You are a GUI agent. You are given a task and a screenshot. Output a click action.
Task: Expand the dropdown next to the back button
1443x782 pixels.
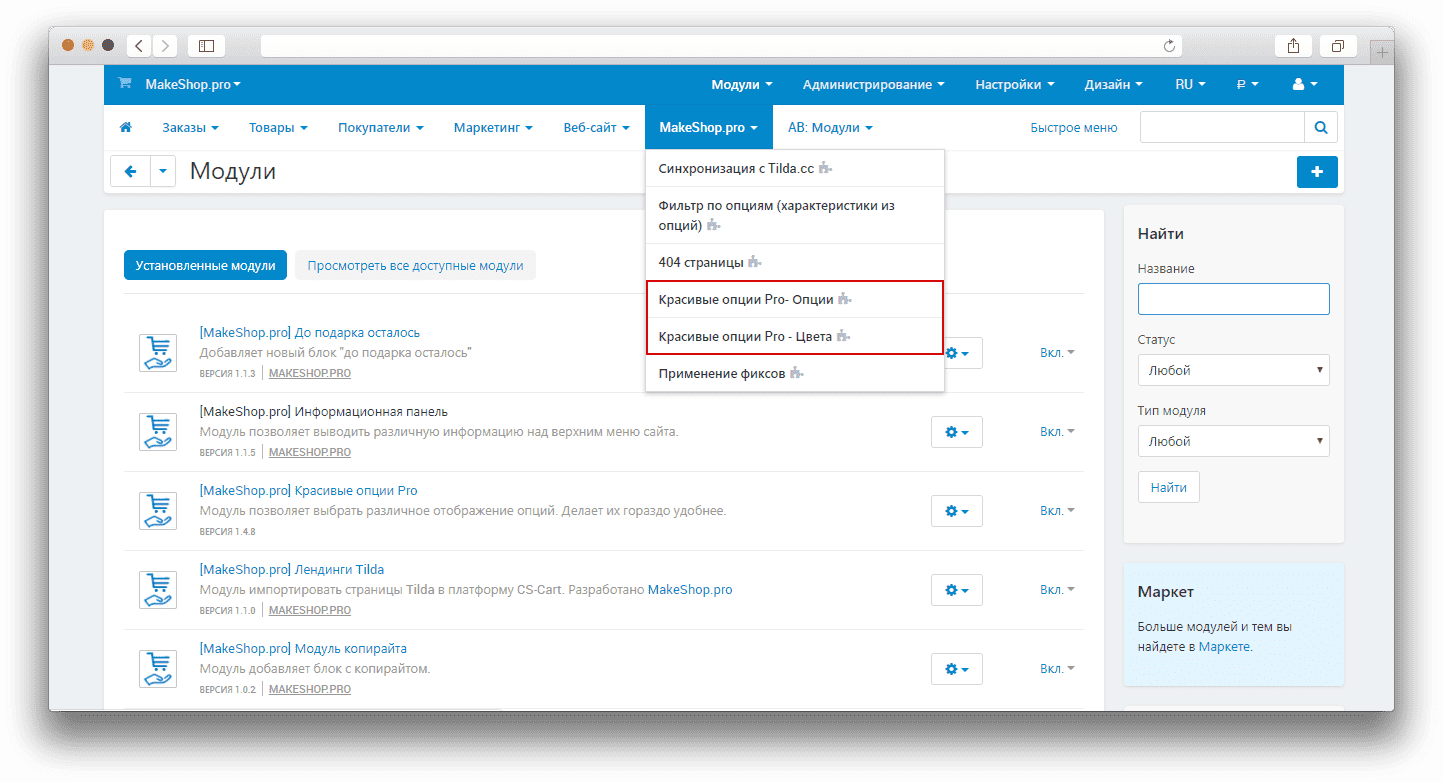click(x=163, y=171)
